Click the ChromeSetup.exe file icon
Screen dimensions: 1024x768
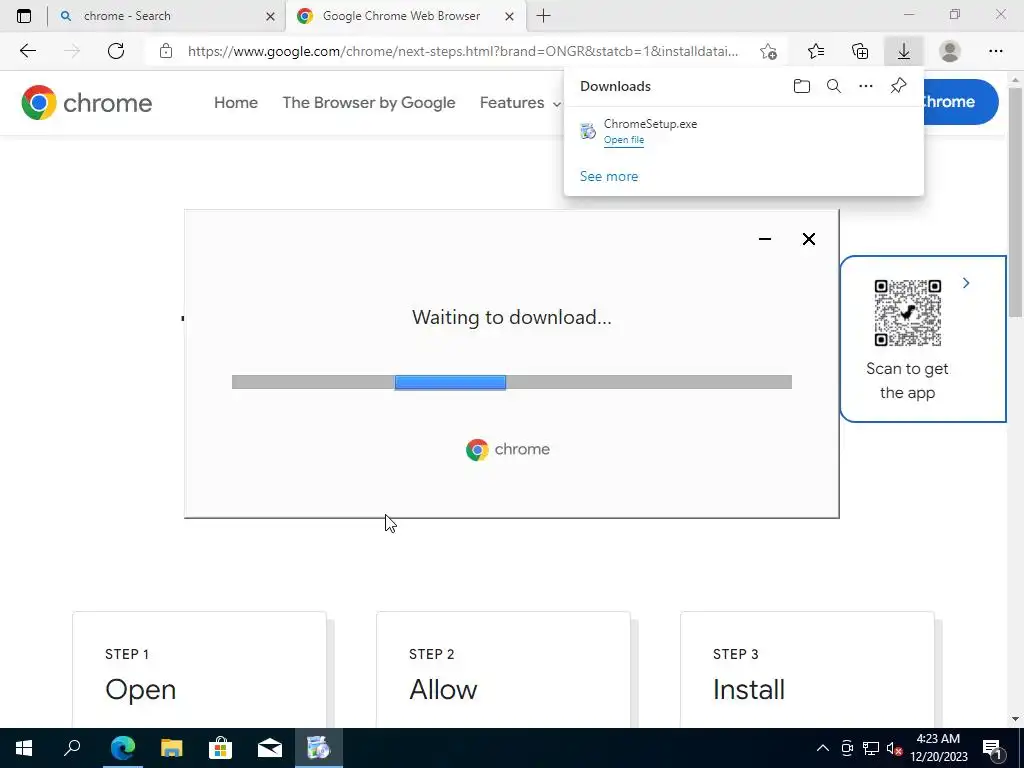pos(588,131)
